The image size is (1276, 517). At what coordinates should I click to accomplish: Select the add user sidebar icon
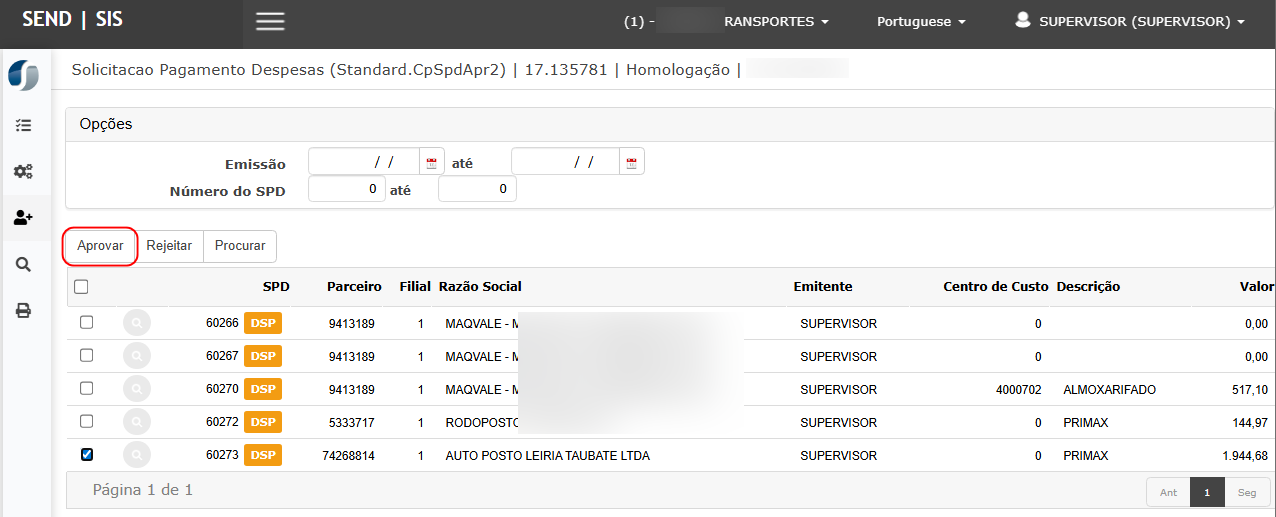pos(22,217)
